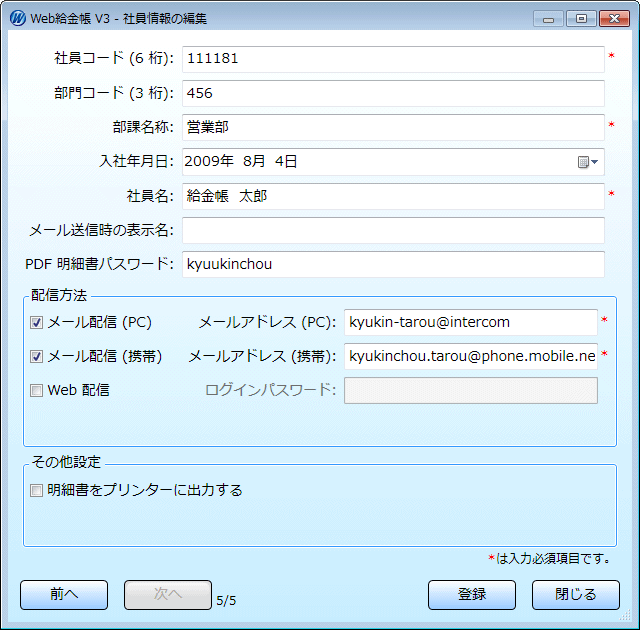Maximize the employee edit window

pos(580,18)
